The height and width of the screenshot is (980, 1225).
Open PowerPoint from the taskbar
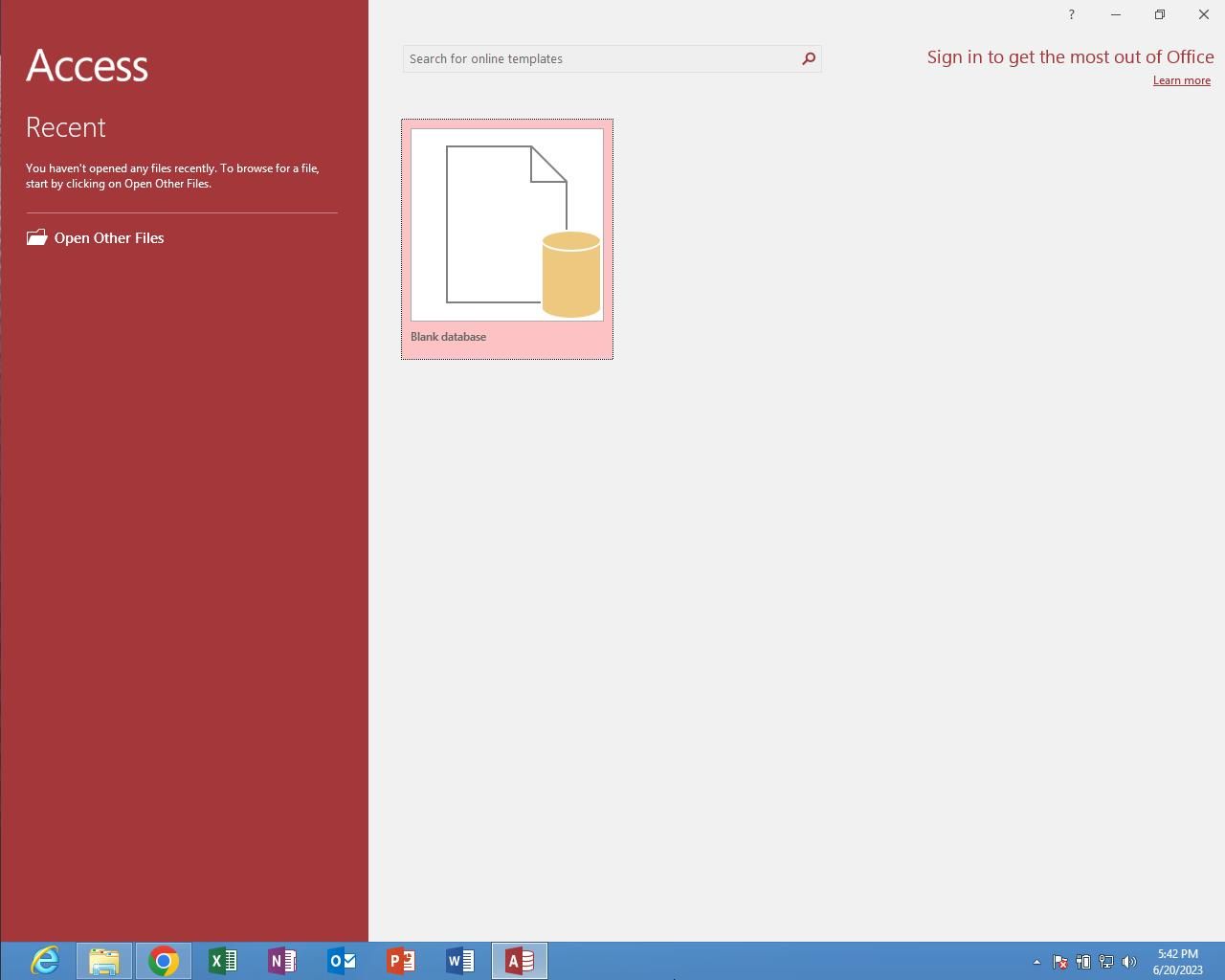point(401,960)
